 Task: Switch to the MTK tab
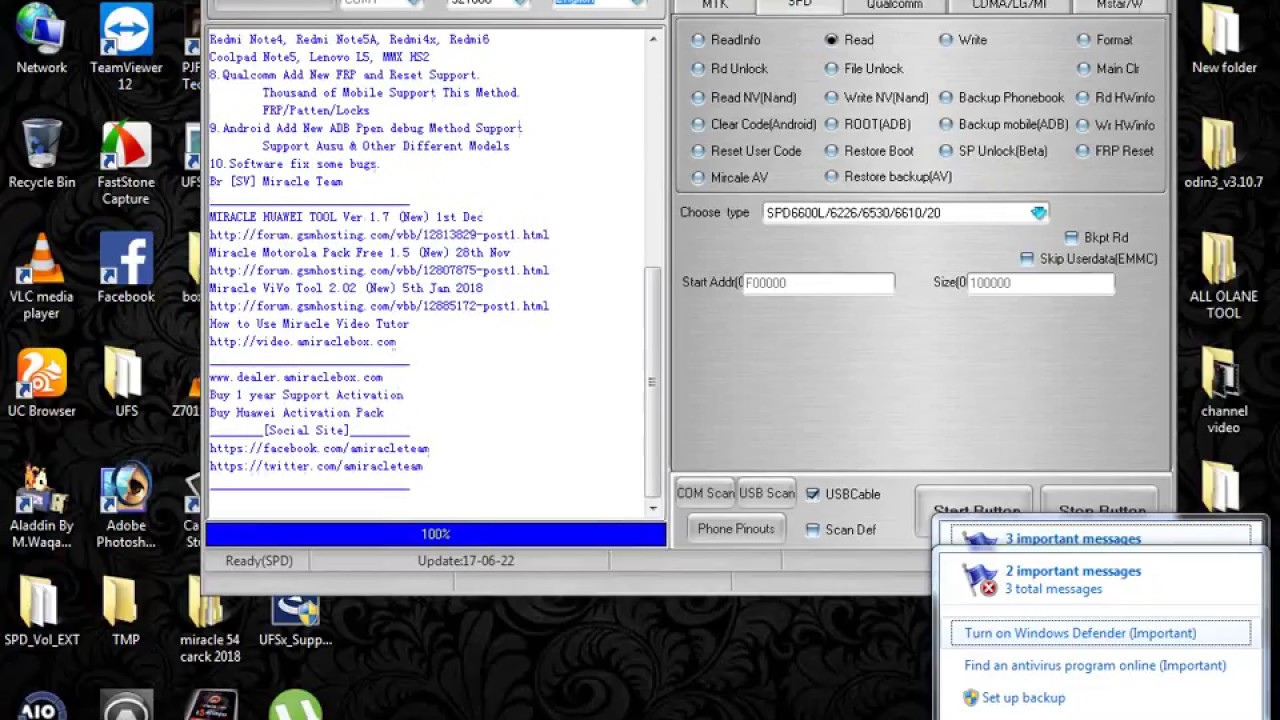(714, 6)
